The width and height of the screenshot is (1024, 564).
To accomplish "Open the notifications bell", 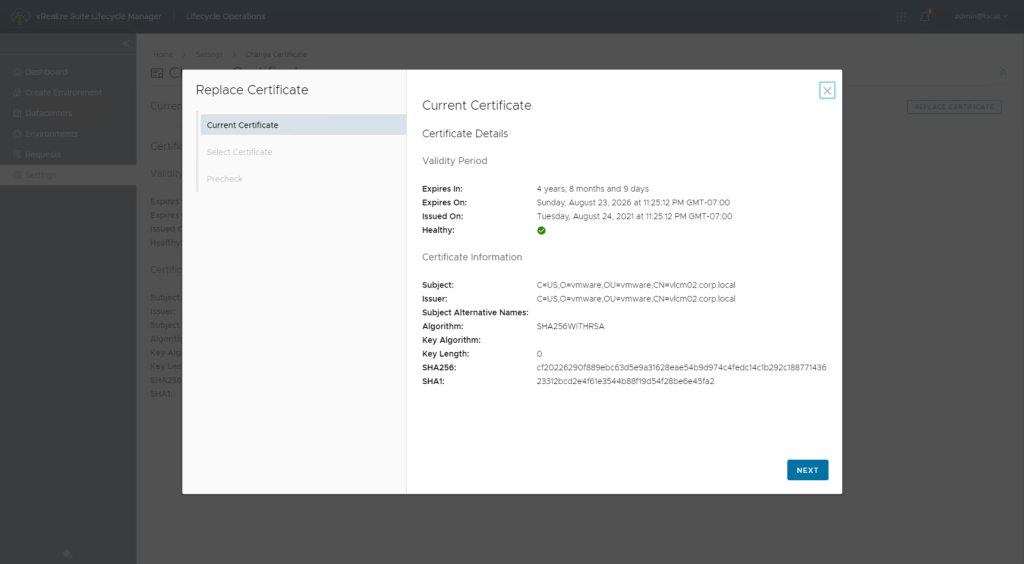I will pyautogui.click(x=926, y=16).
